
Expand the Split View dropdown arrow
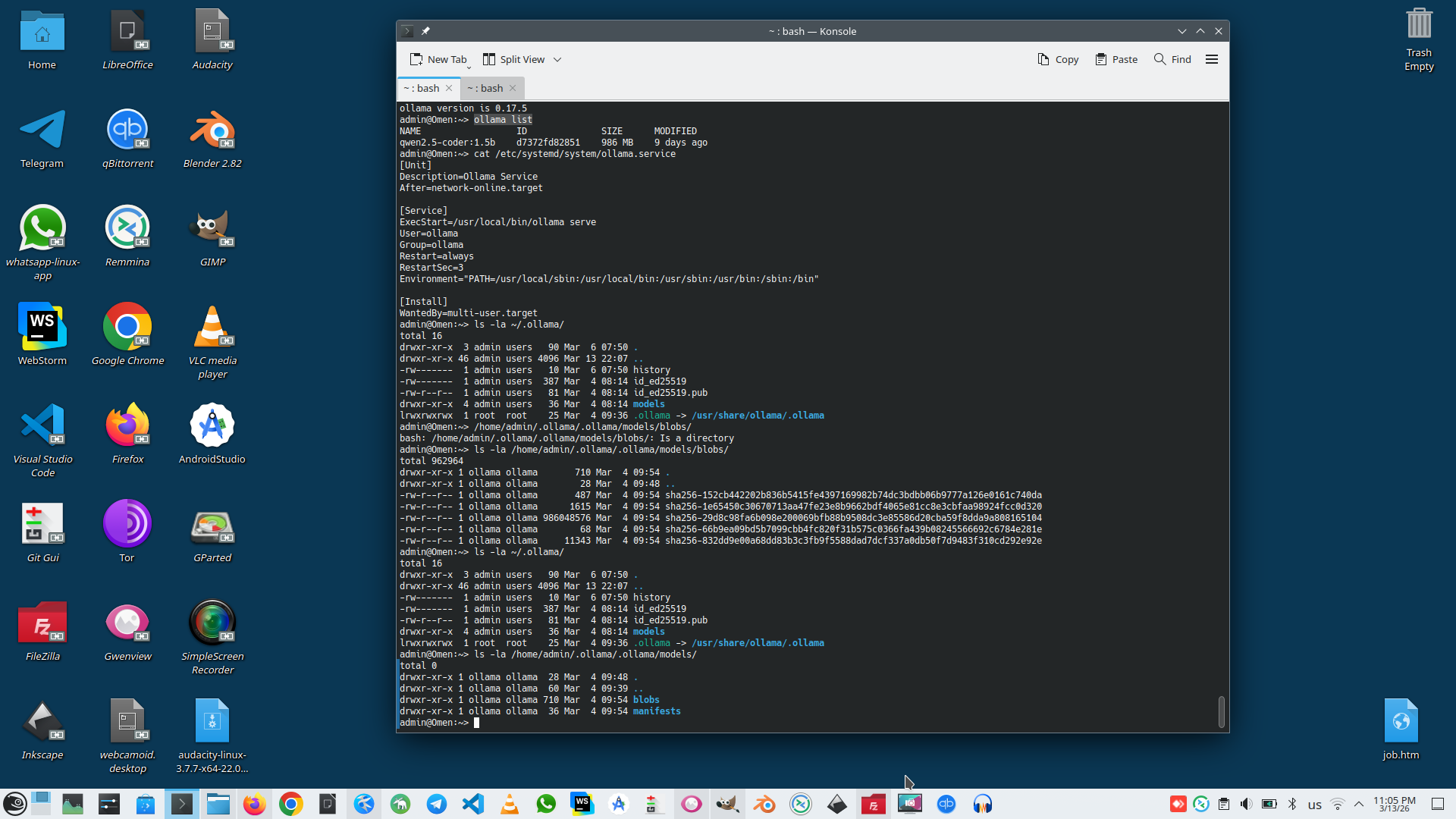coord(557,59)
